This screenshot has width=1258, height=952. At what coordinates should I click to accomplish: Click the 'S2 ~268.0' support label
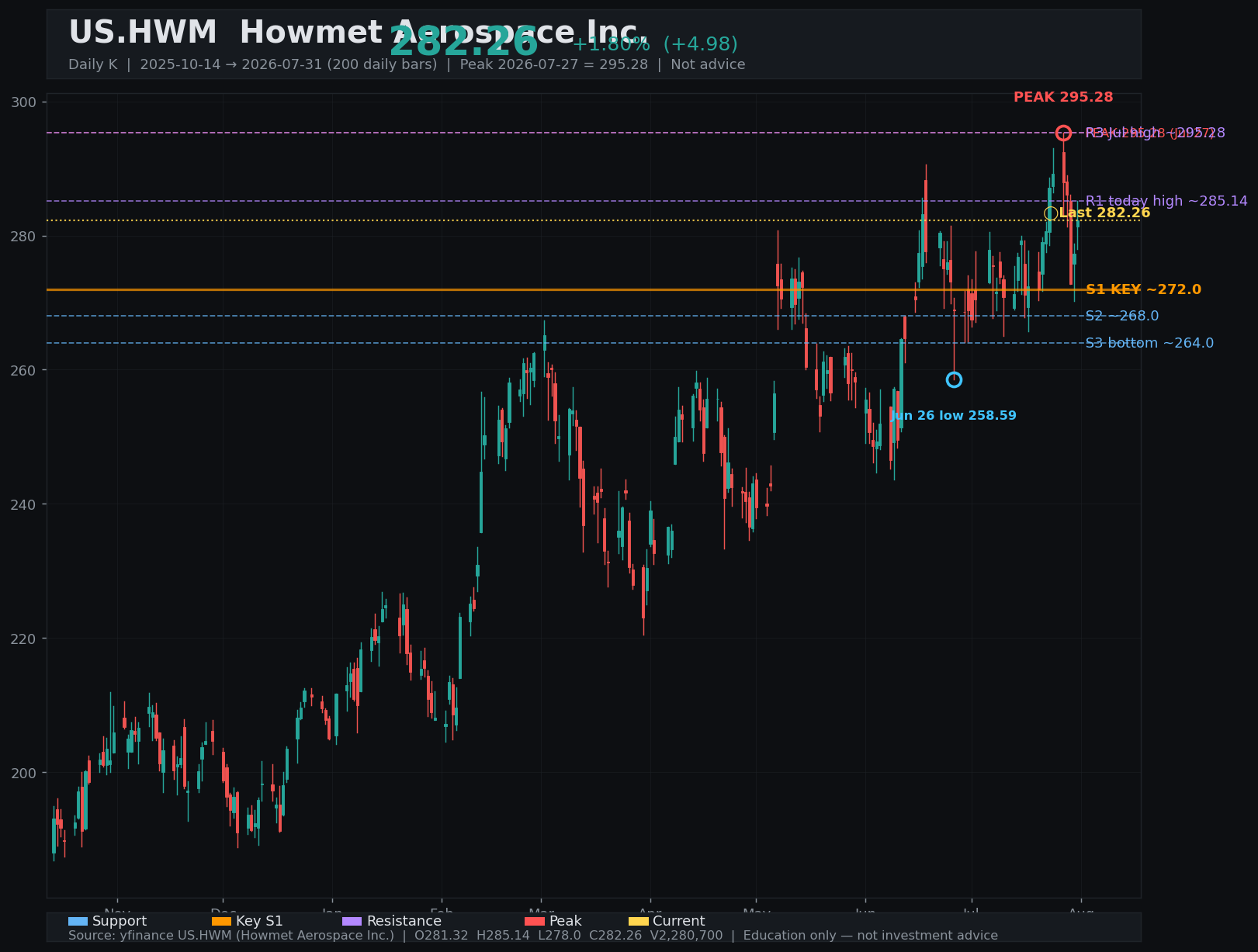tap(1122, 316)
